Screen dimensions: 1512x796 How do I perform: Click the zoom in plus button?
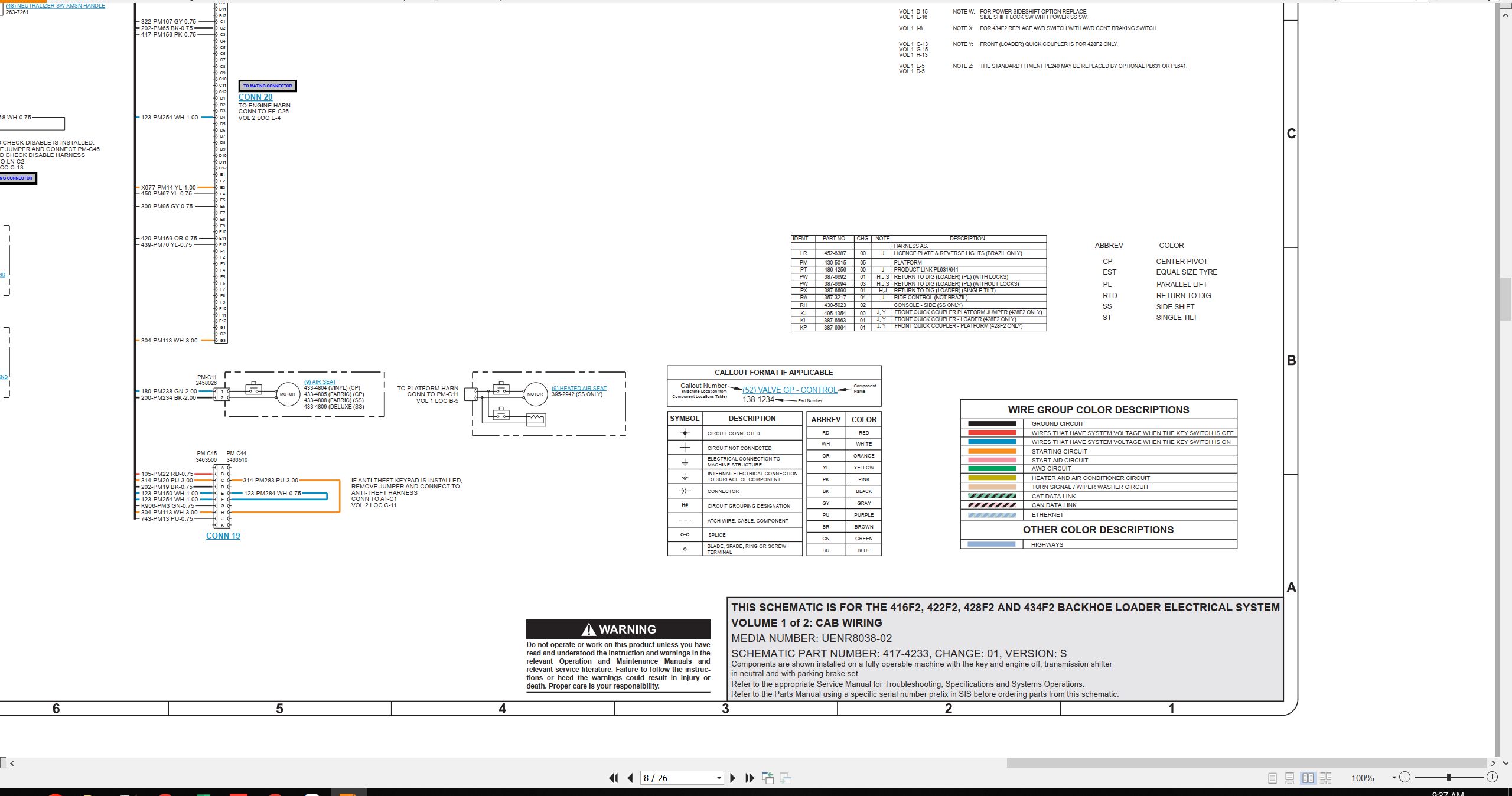coord(1492,777)
